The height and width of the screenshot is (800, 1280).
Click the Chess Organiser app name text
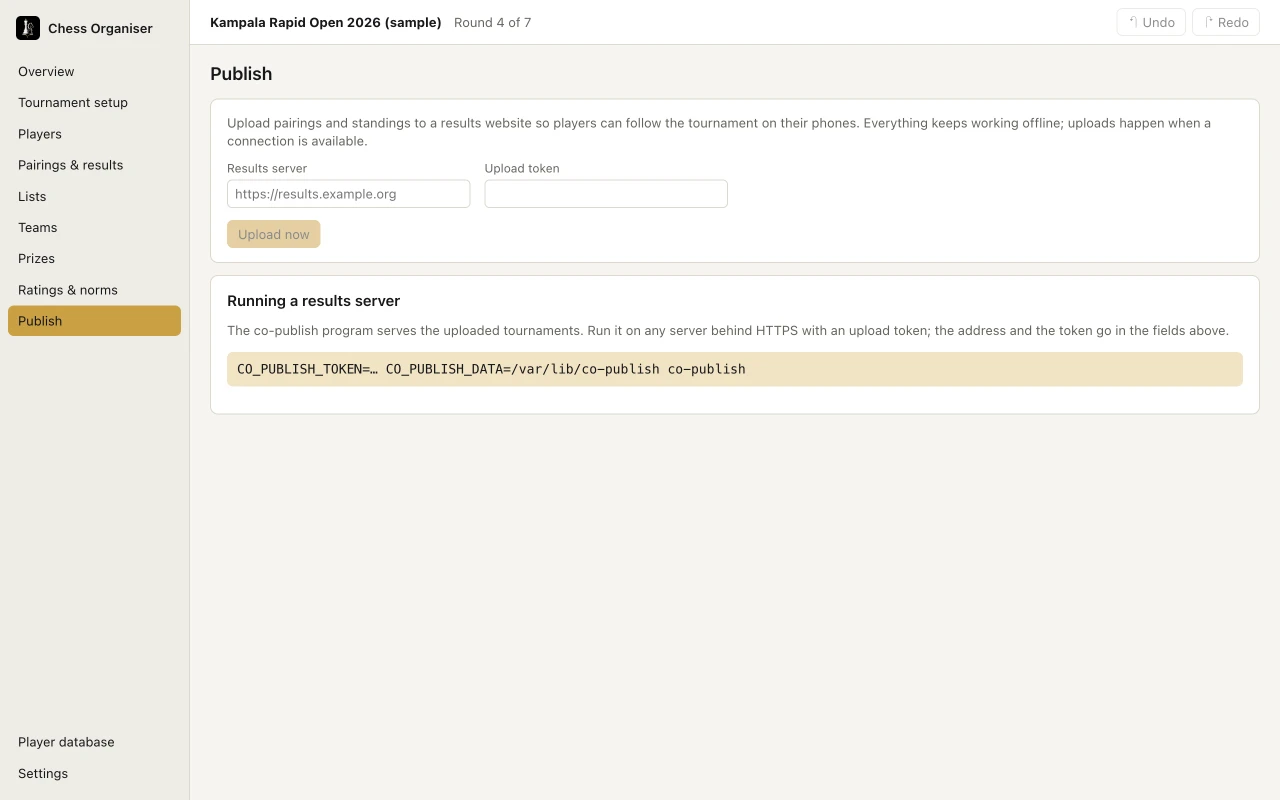(x=100, y=28)
